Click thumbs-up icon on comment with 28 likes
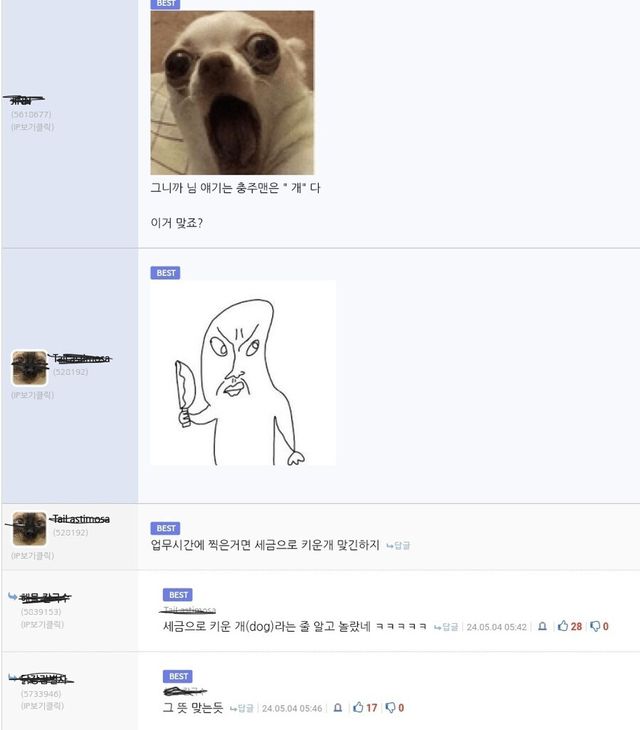Image resolution: width=640 pixels, height=730 pixels. click(563, 626)
